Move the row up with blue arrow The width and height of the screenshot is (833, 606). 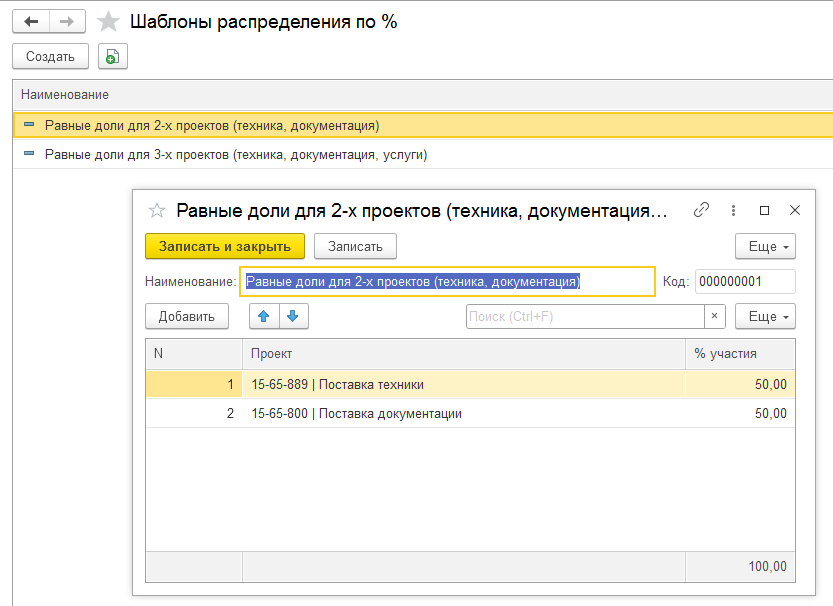click(x=264, y=316)
